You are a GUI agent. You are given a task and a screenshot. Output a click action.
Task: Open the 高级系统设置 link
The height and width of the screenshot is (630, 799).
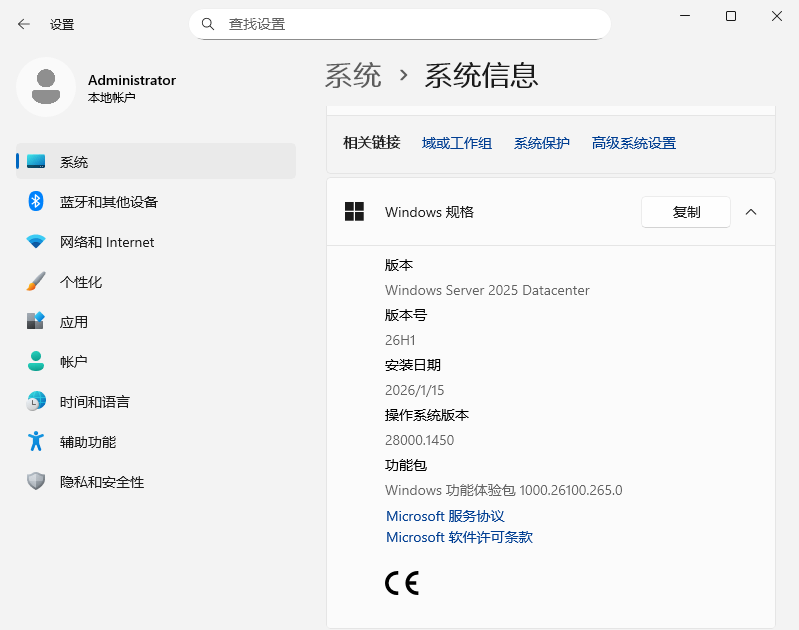click(634, 143)
